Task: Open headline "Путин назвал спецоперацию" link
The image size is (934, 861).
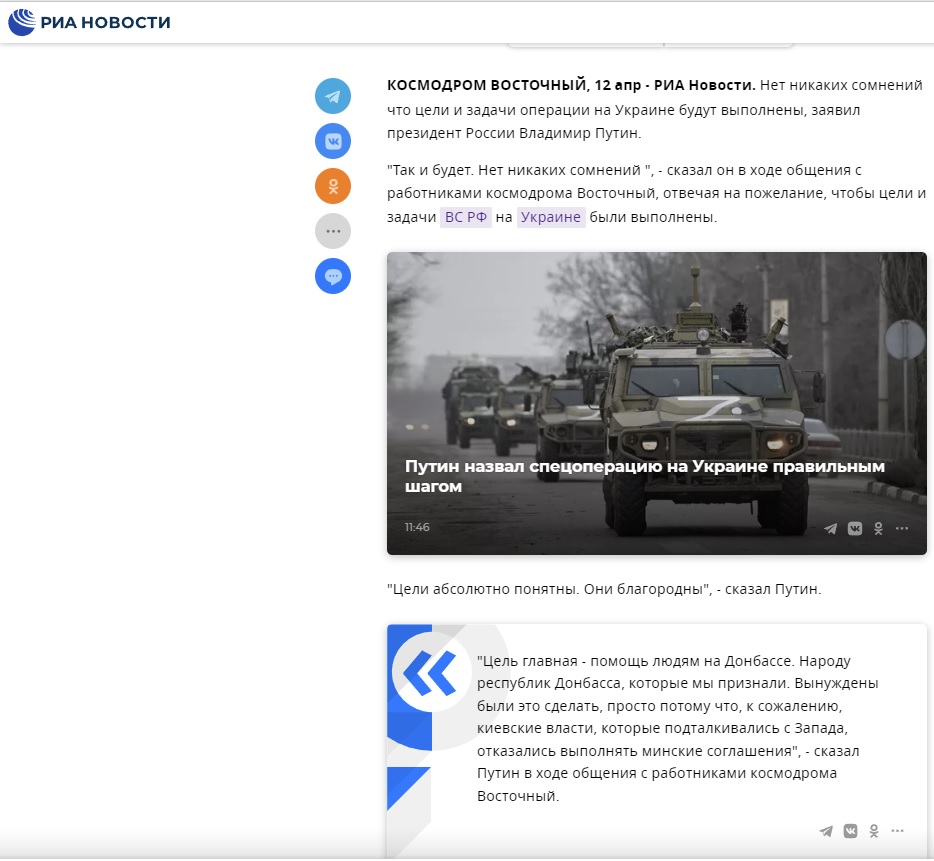Action: pos(644,476)
